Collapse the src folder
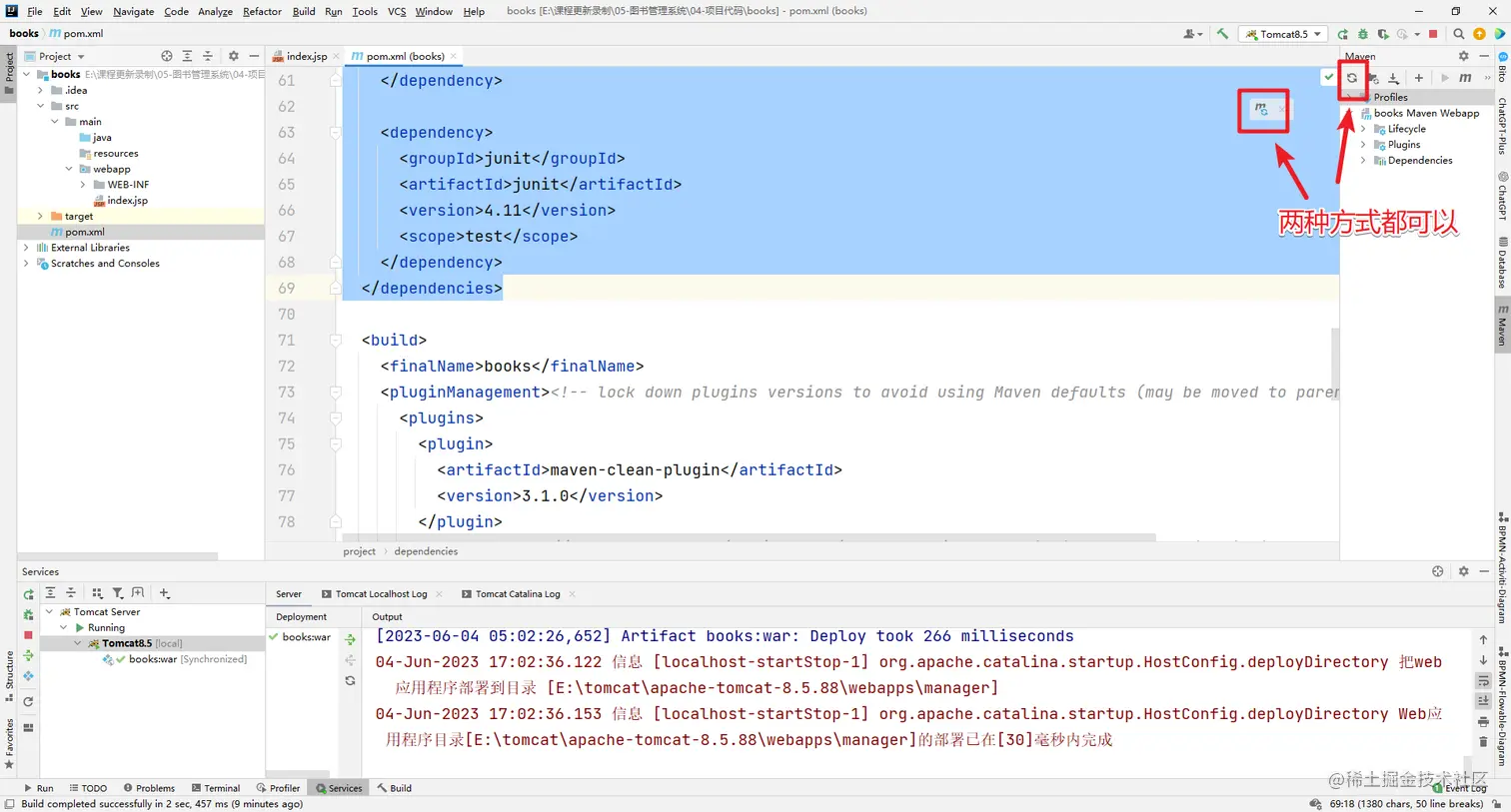1511x812 pixels. (x=40, y=106)
